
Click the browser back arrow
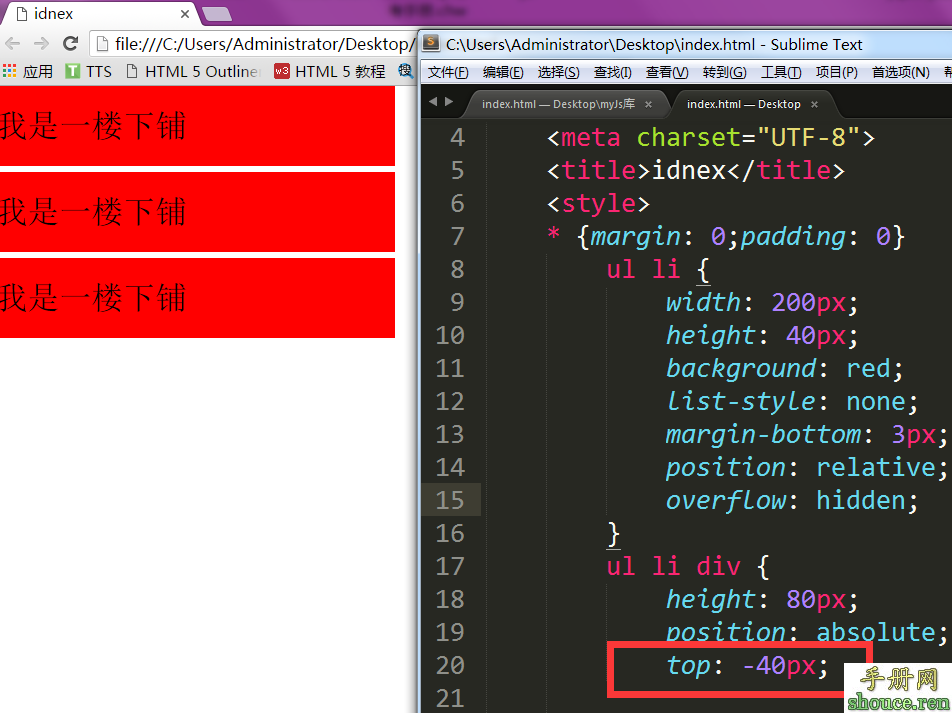(x=13, y=44)
